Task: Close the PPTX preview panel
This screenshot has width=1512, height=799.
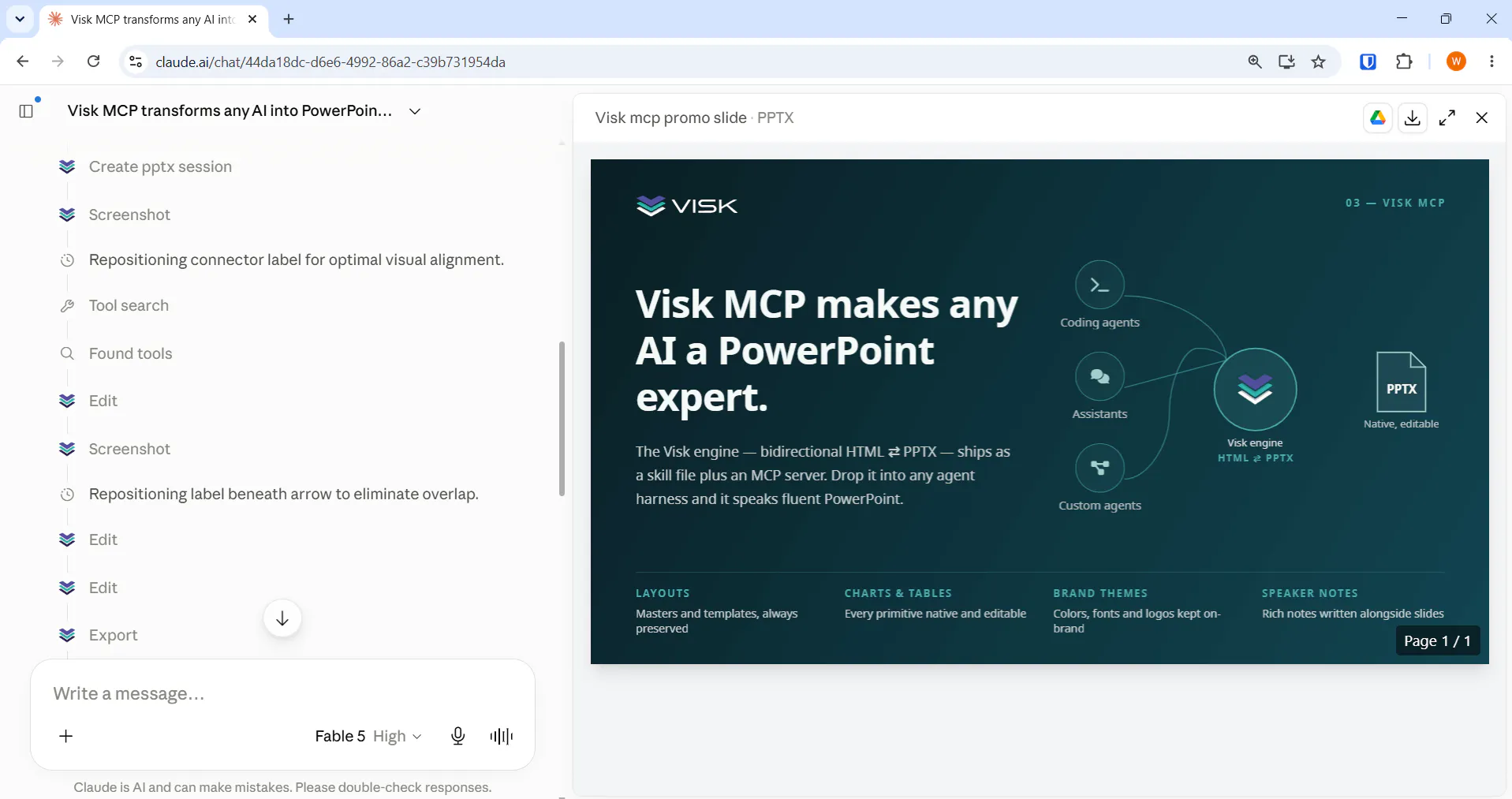Action: (1482, 118)
